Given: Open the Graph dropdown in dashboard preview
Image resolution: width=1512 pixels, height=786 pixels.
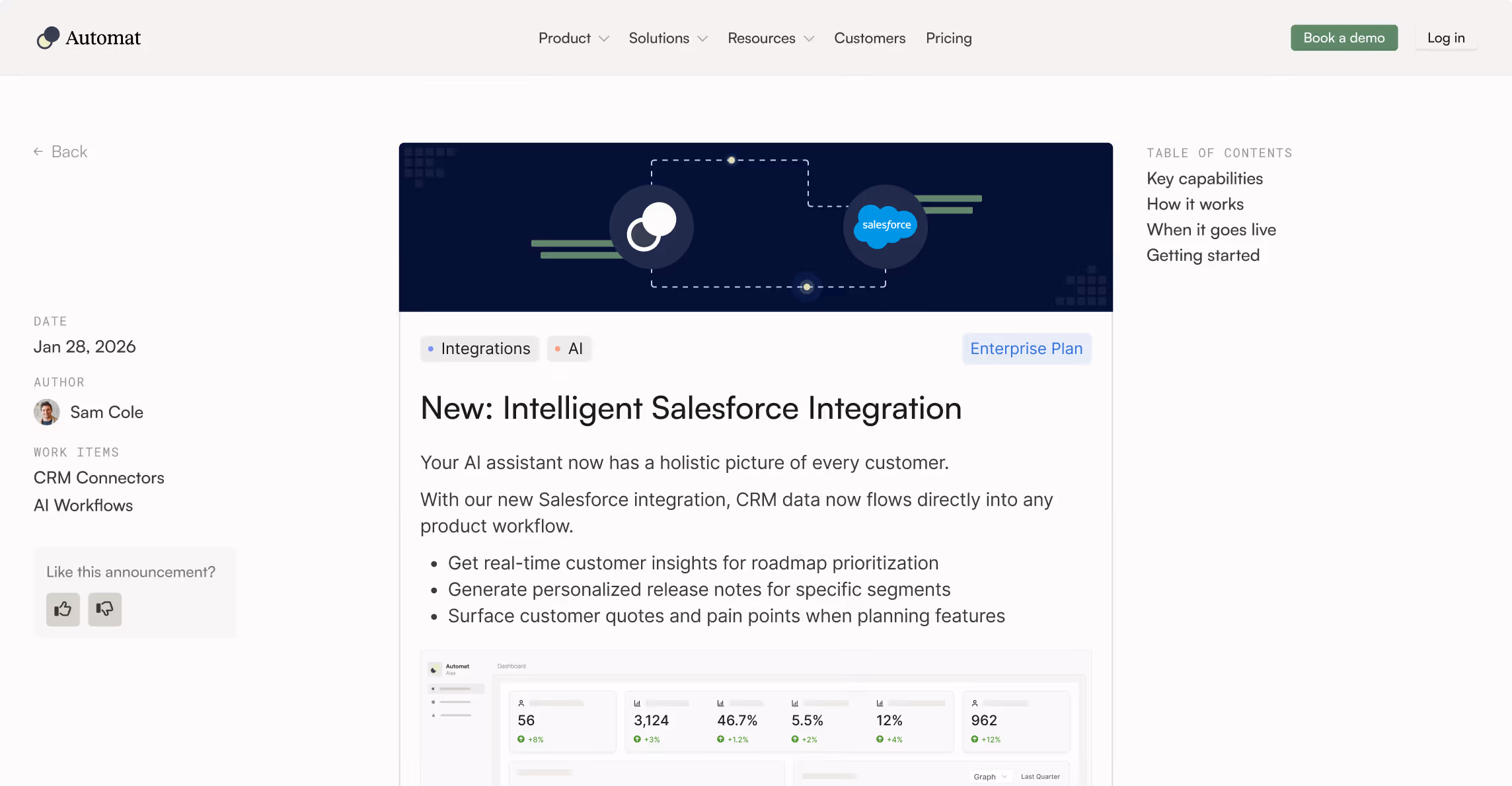Looking at the screenshot, I should coord(990,777).
